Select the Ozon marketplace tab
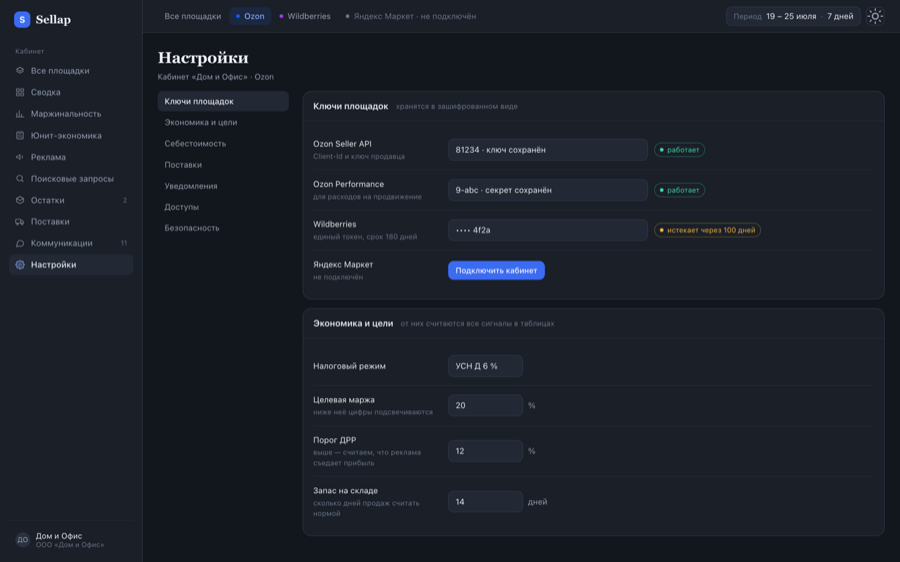The image size is (900, 562). (250, 16)
